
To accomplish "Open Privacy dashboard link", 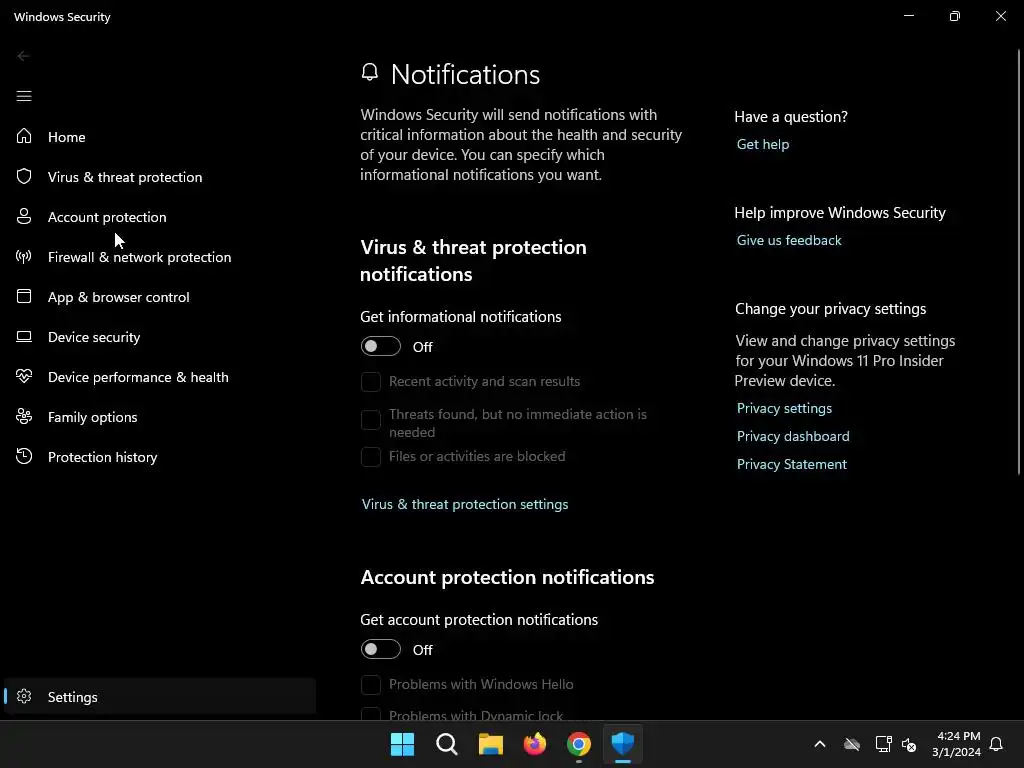I will pos(793,436).
